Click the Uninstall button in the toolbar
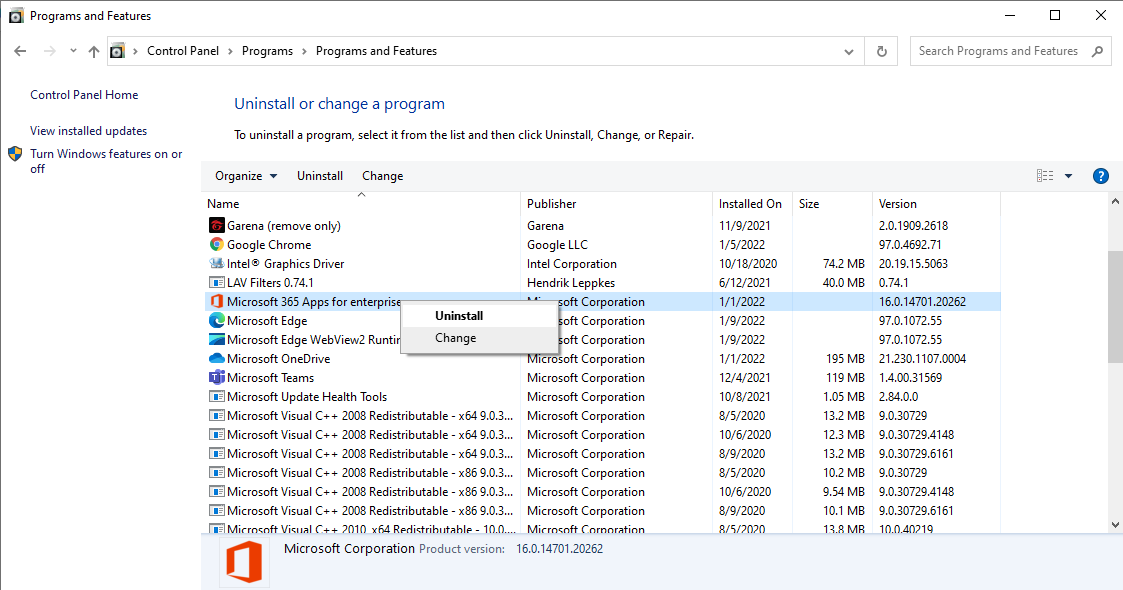Image resolution: width=1123 pixels, height=590 pixels. click(x=320, y=176)
